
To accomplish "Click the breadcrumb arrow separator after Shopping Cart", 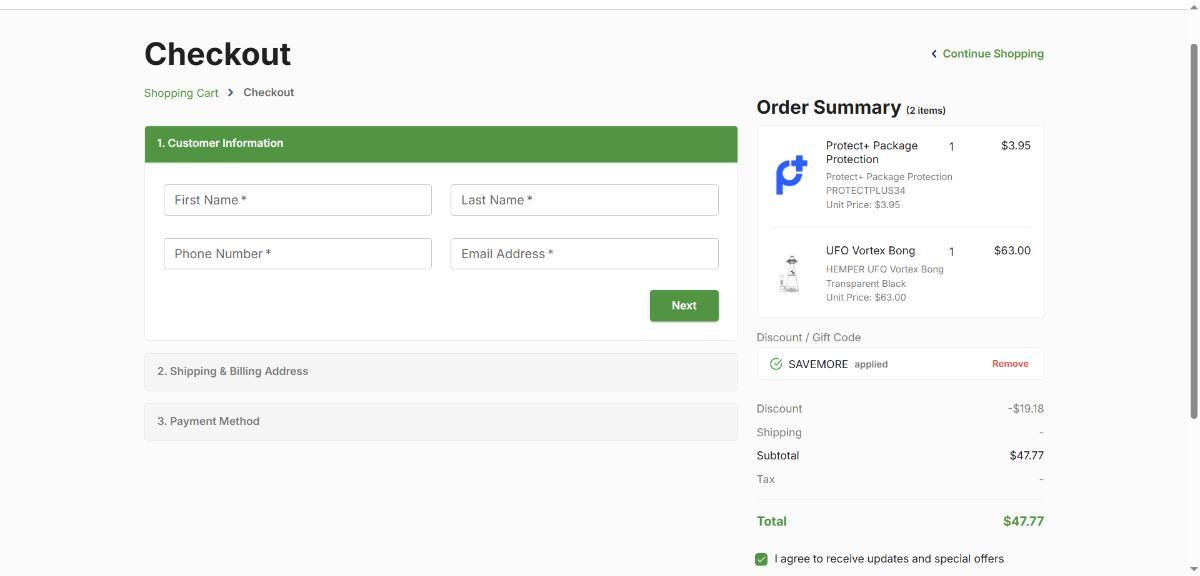I will [231, 93].
